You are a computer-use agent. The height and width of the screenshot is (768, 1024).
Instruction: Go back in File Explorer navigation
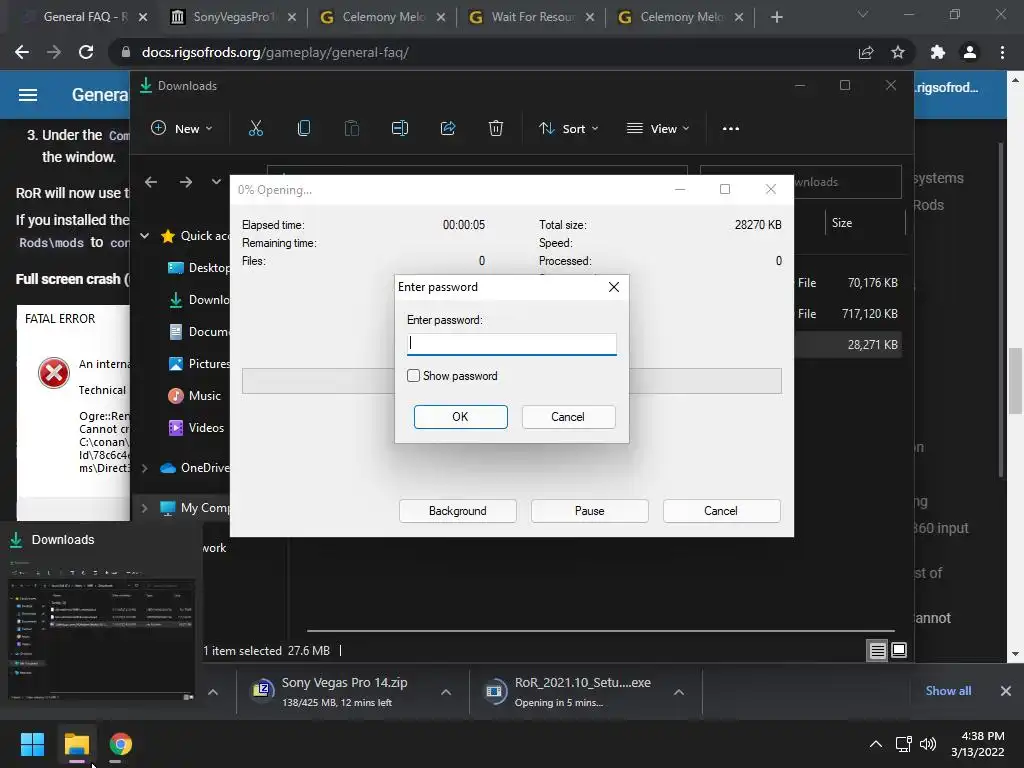coord(151,182)
